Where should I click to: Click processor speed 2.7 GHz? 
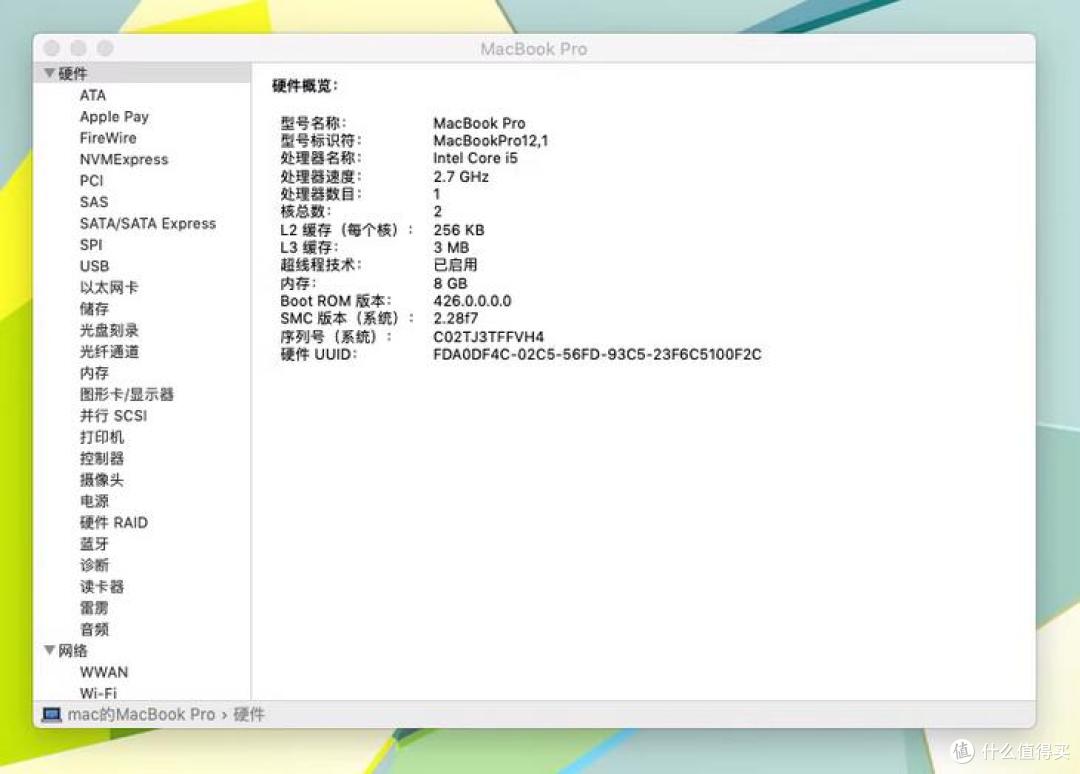pos(461,176)
